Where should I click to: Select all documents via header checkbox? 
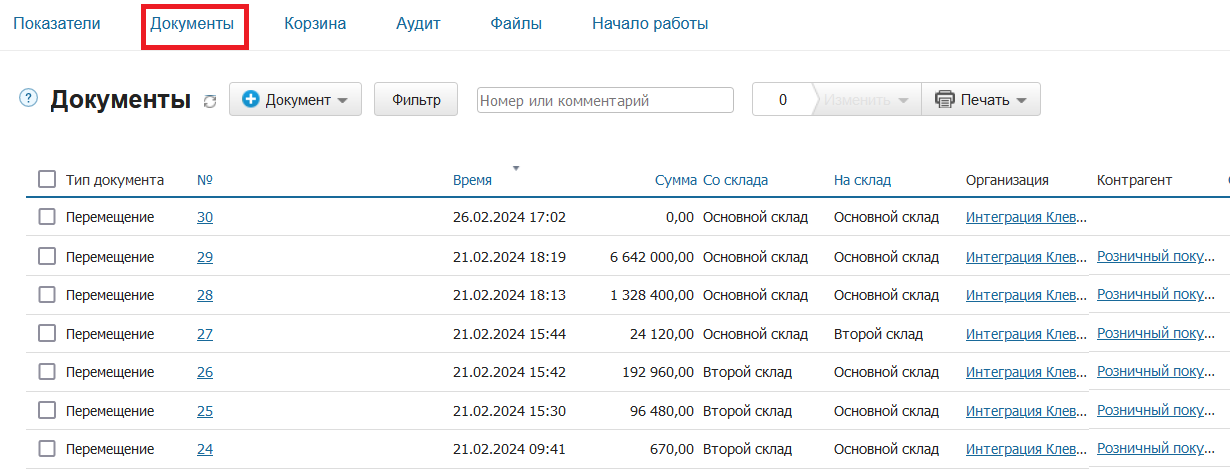point(47,180)
